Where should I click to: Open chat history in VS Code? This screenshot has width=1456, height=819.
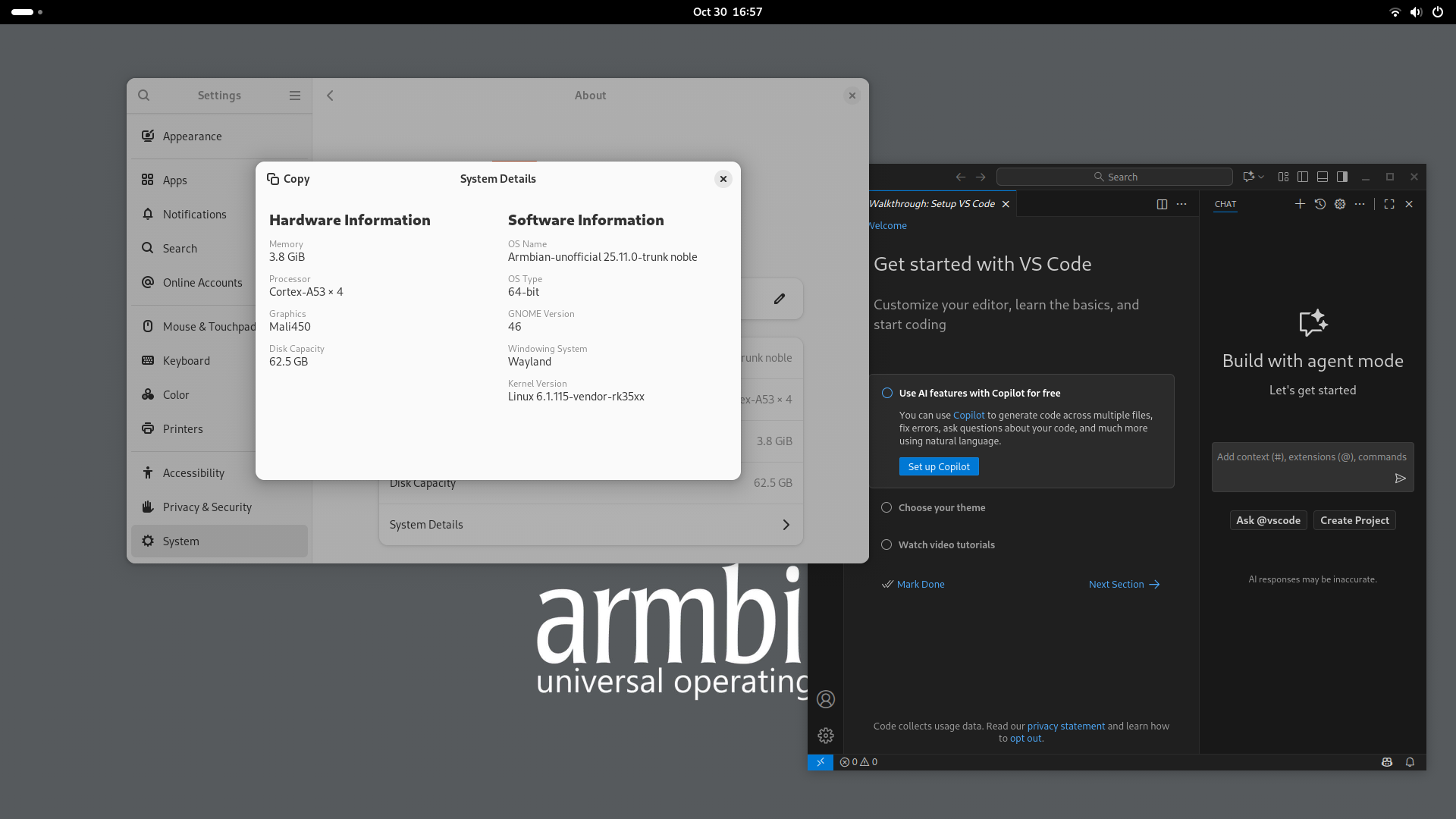pos(1319,204)
